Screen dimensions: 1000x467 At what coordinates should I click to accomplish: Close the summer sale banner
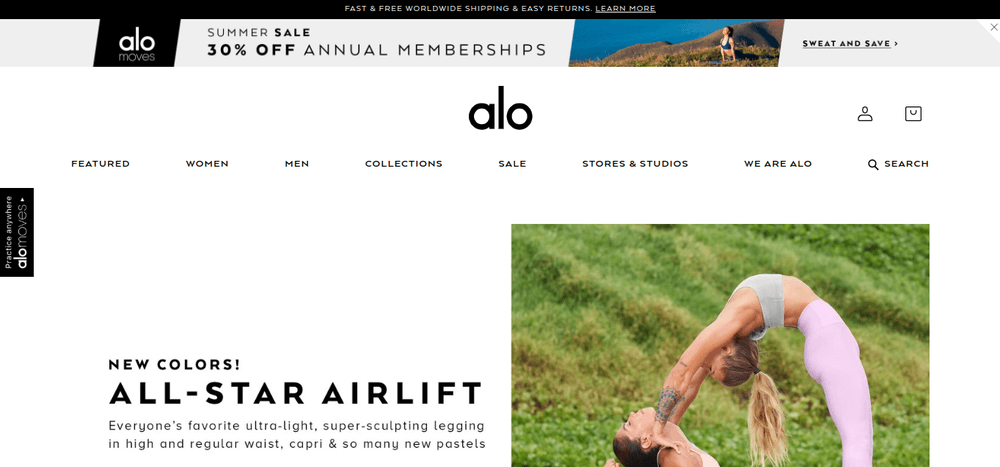(x=993, y=27)
